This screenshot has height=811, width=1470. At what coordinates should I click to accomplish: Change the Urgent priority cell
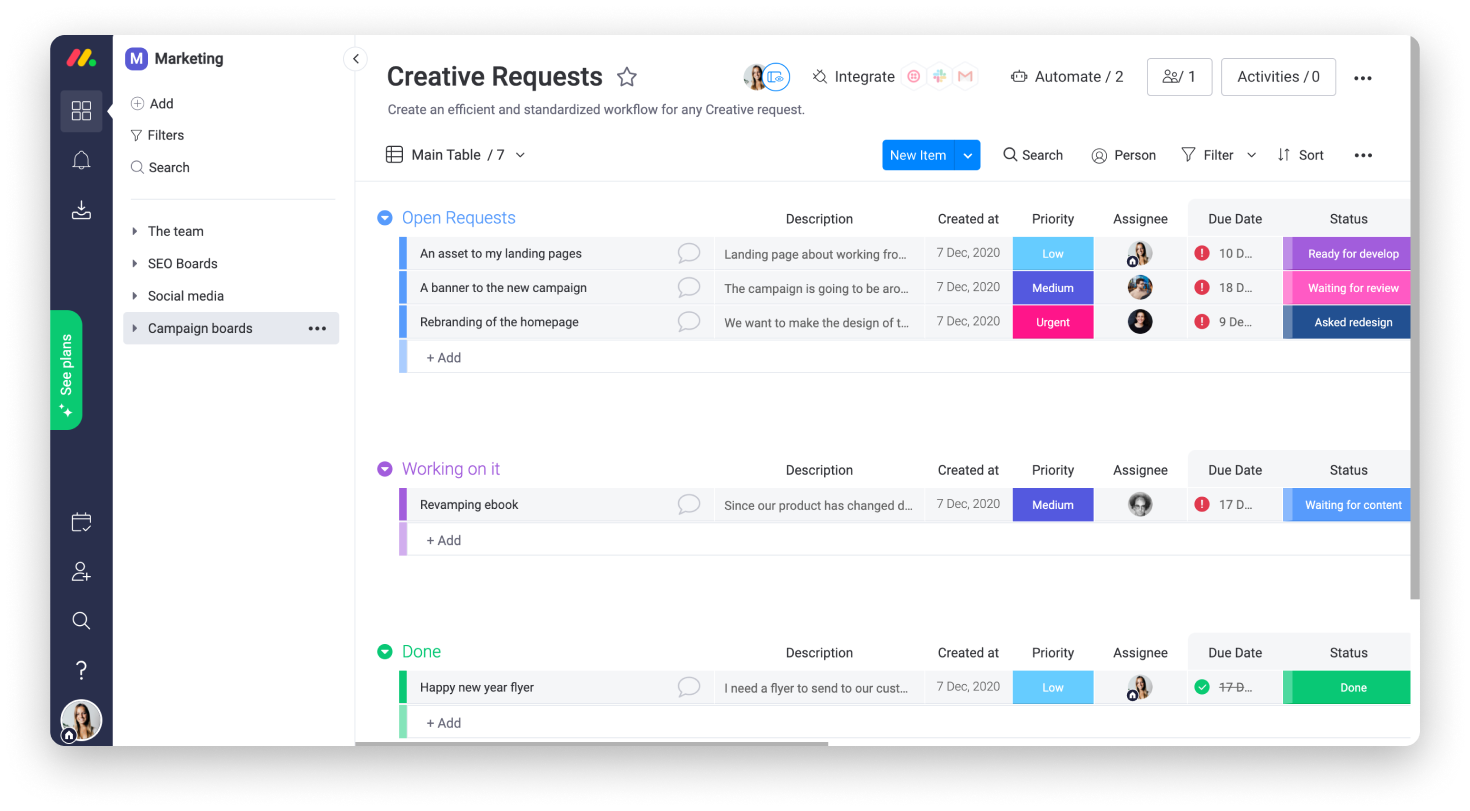(x=1053, y=322)
